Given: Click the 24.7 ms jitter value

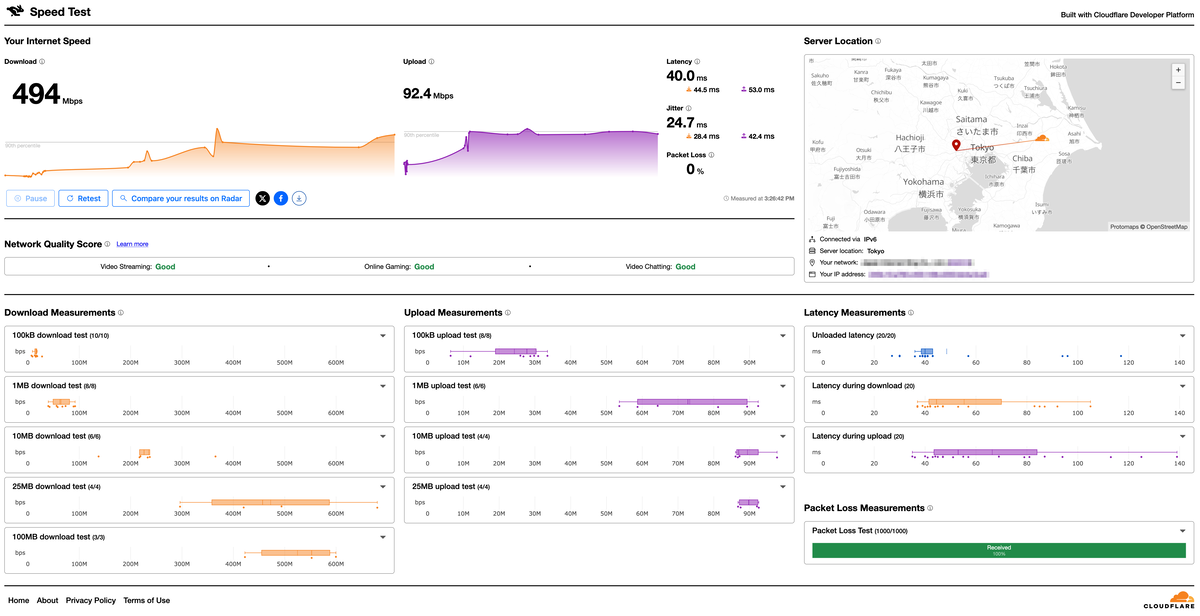Looking at the screenshot, I should tap(687, 123).
